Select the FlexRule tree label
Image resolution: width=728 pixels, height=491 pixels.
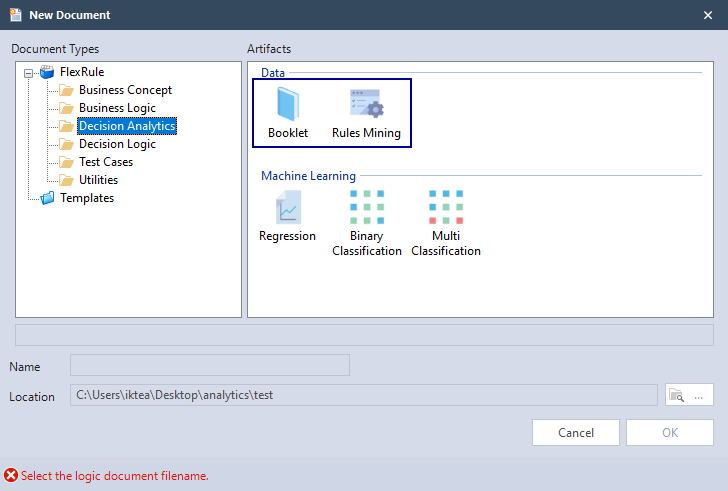(x=82, y=72)
